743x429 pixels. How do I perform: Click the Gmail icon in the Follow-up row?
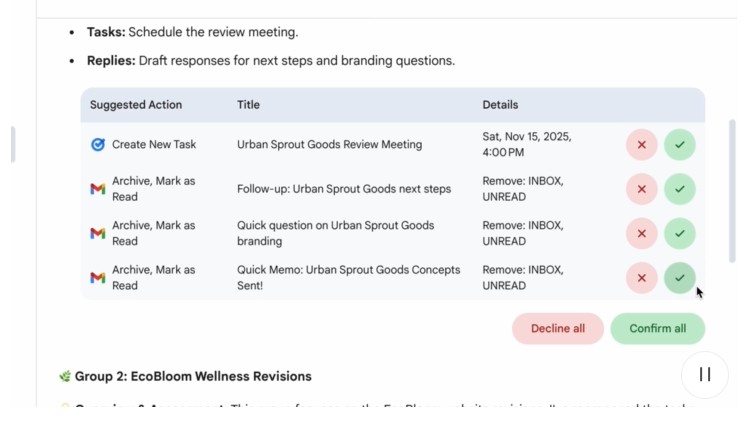[x=98, y=189]
